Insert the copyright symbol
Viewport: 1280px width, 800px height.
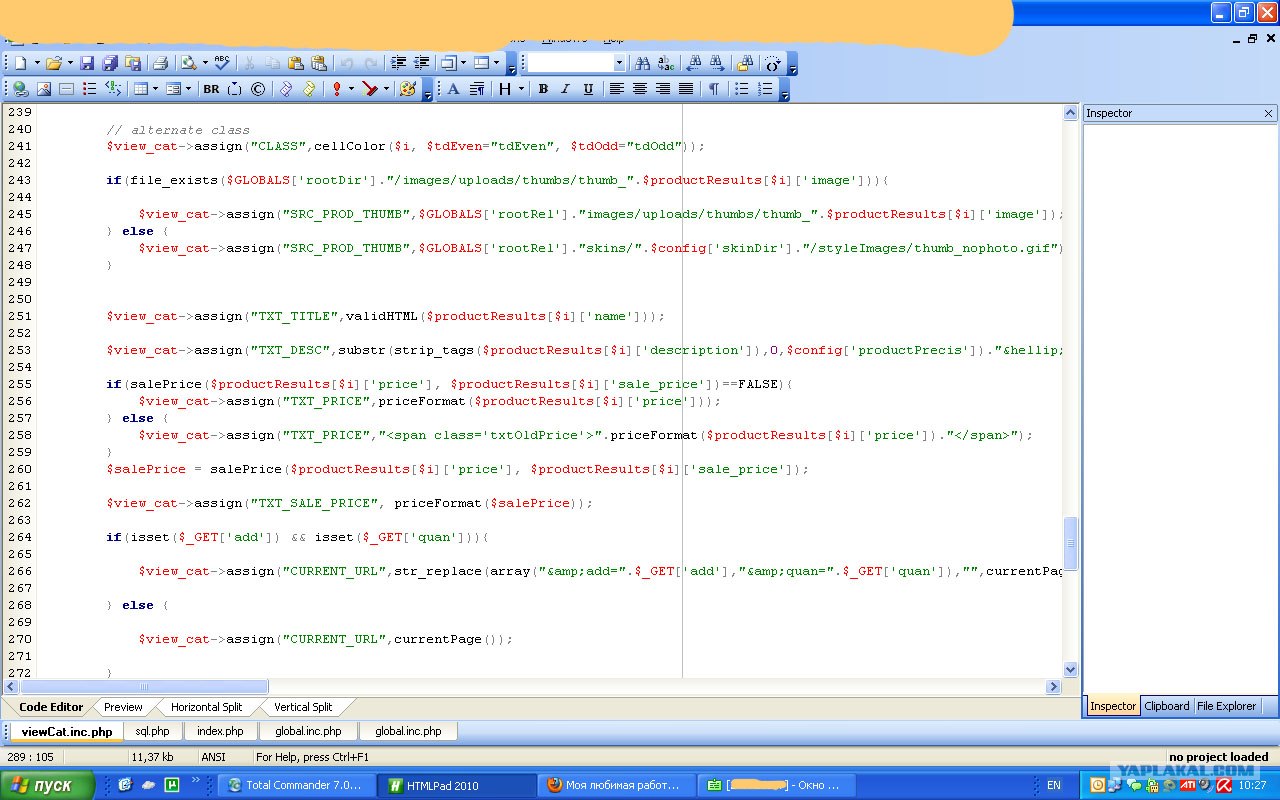[258, 89]
